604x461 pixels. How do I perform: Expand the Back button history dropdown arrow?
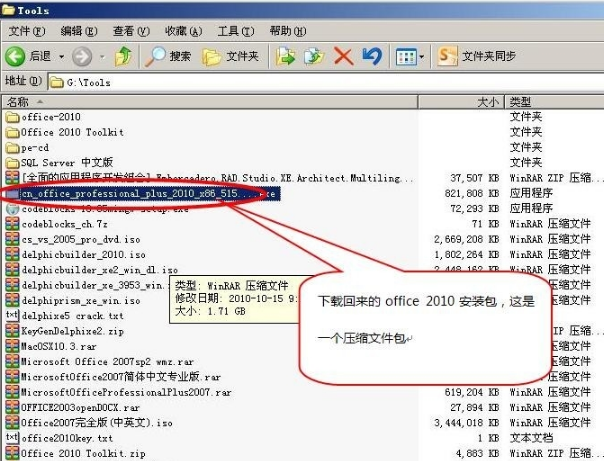click(60, 56)
